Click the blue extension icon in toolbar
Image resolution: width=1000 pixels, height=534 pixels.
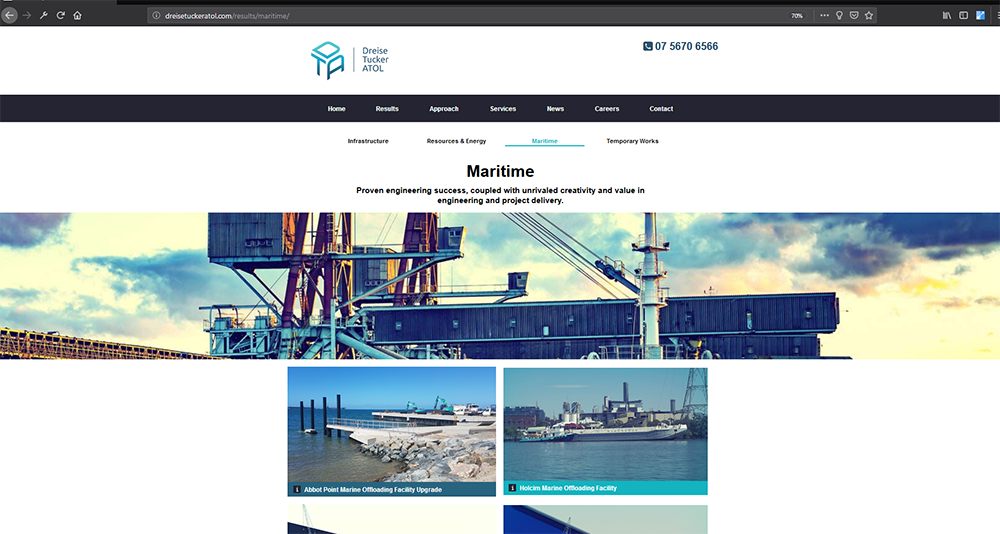coord(980,15)
